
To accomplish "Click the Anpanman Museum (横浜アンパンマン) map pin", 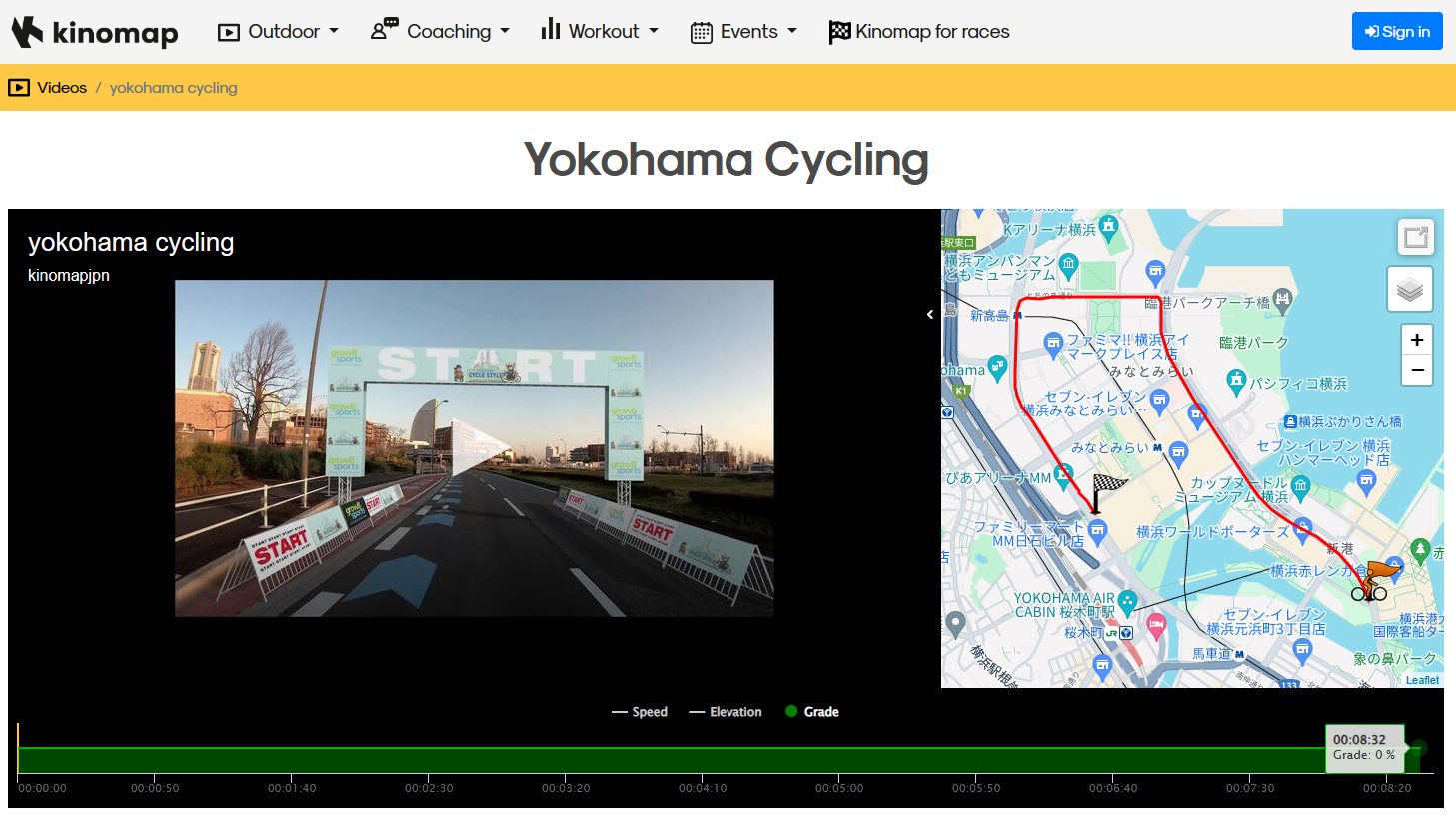I will (1069, 265).
